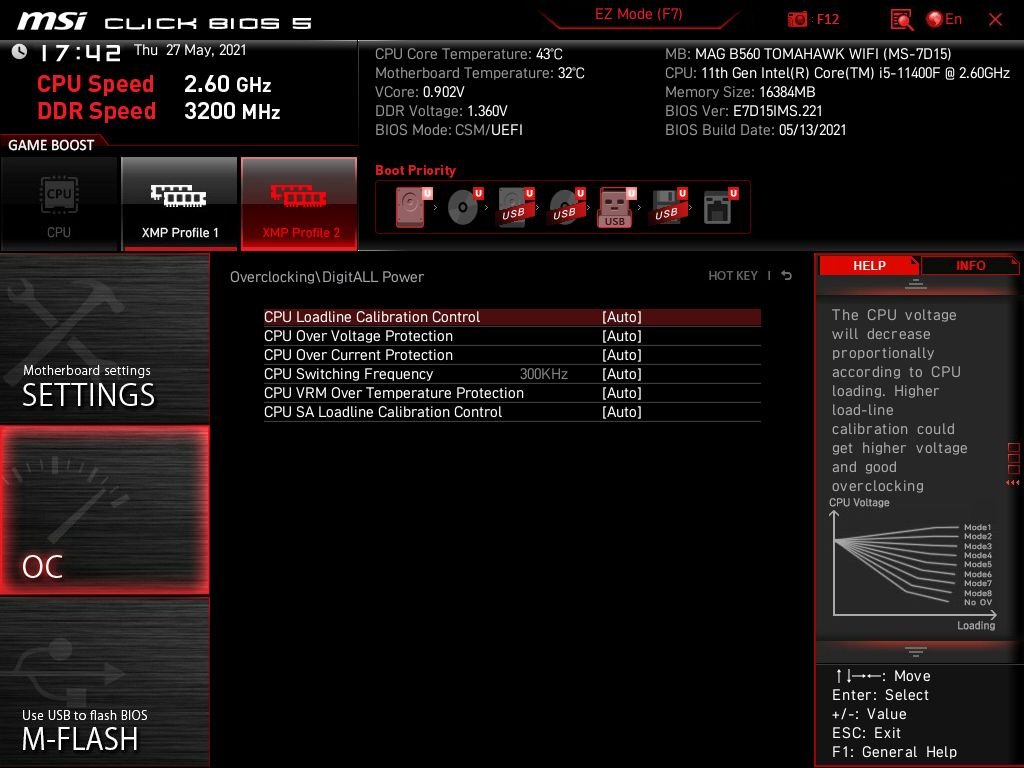The width and height of the screenshot is (1024, 768).
Task: Switch to the HELP tab
Action: pyautogui.click(x=869, y=265)
